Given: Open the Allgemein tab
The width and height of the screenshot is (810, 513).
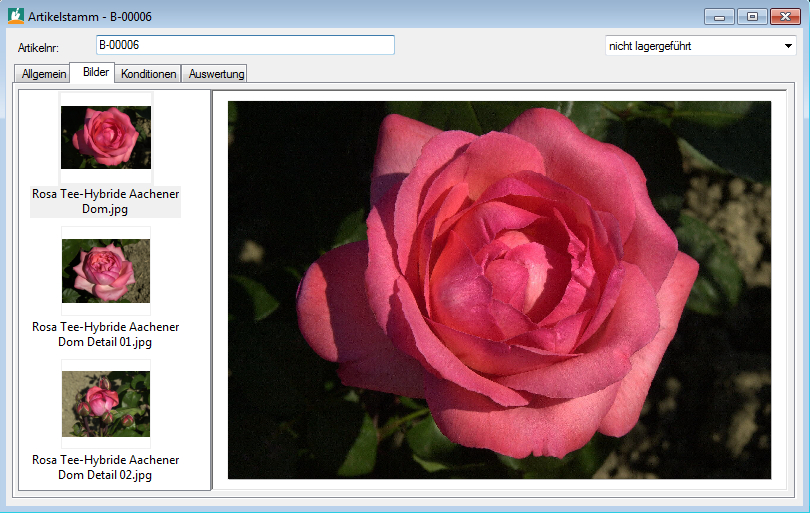Looking at the screenshot, I should coord(43,73).
